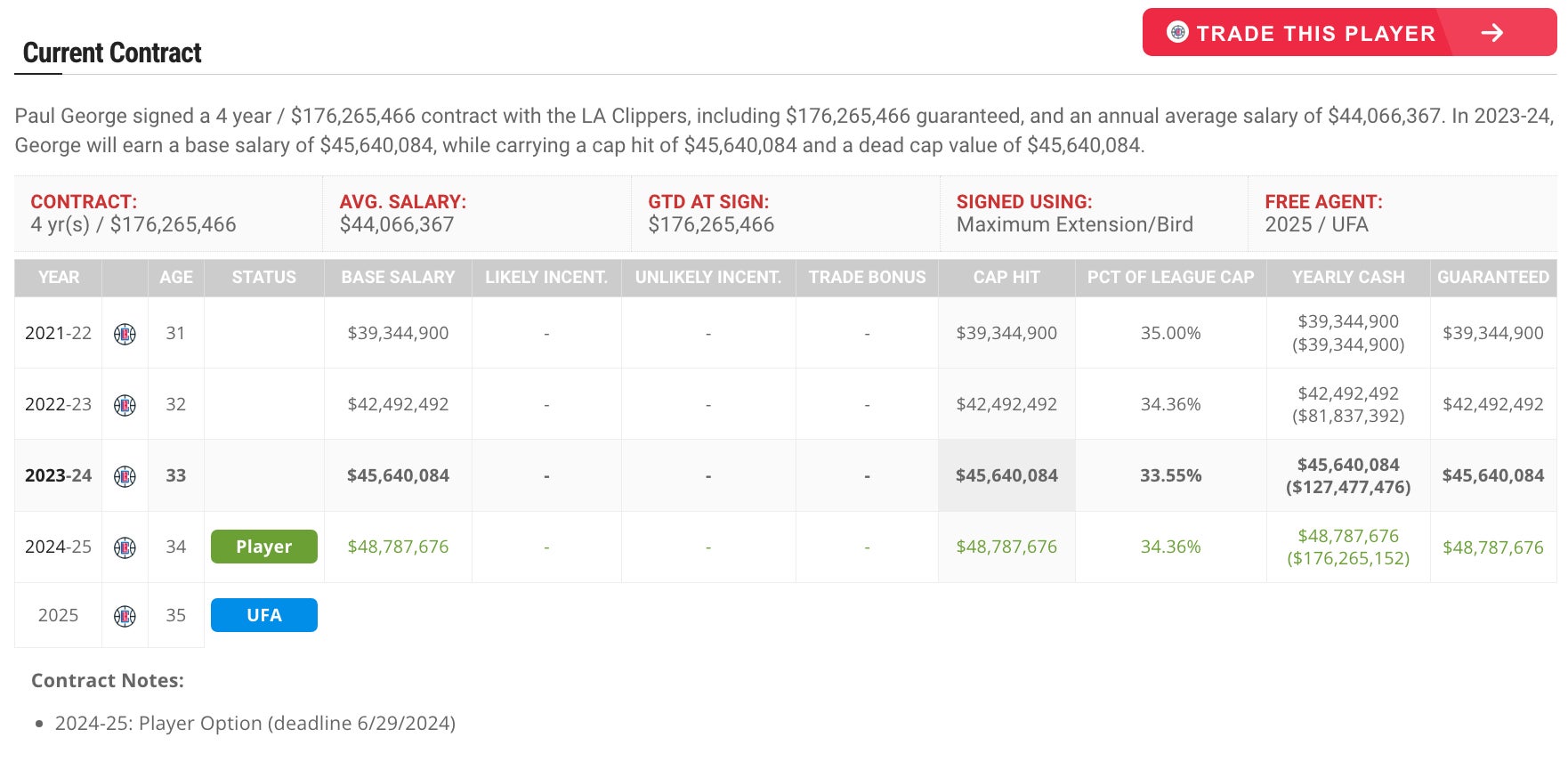Click the Clippers logo in the 2021-22 row
This screenshot has height=778, width=1568.
(x=125, y=334)
